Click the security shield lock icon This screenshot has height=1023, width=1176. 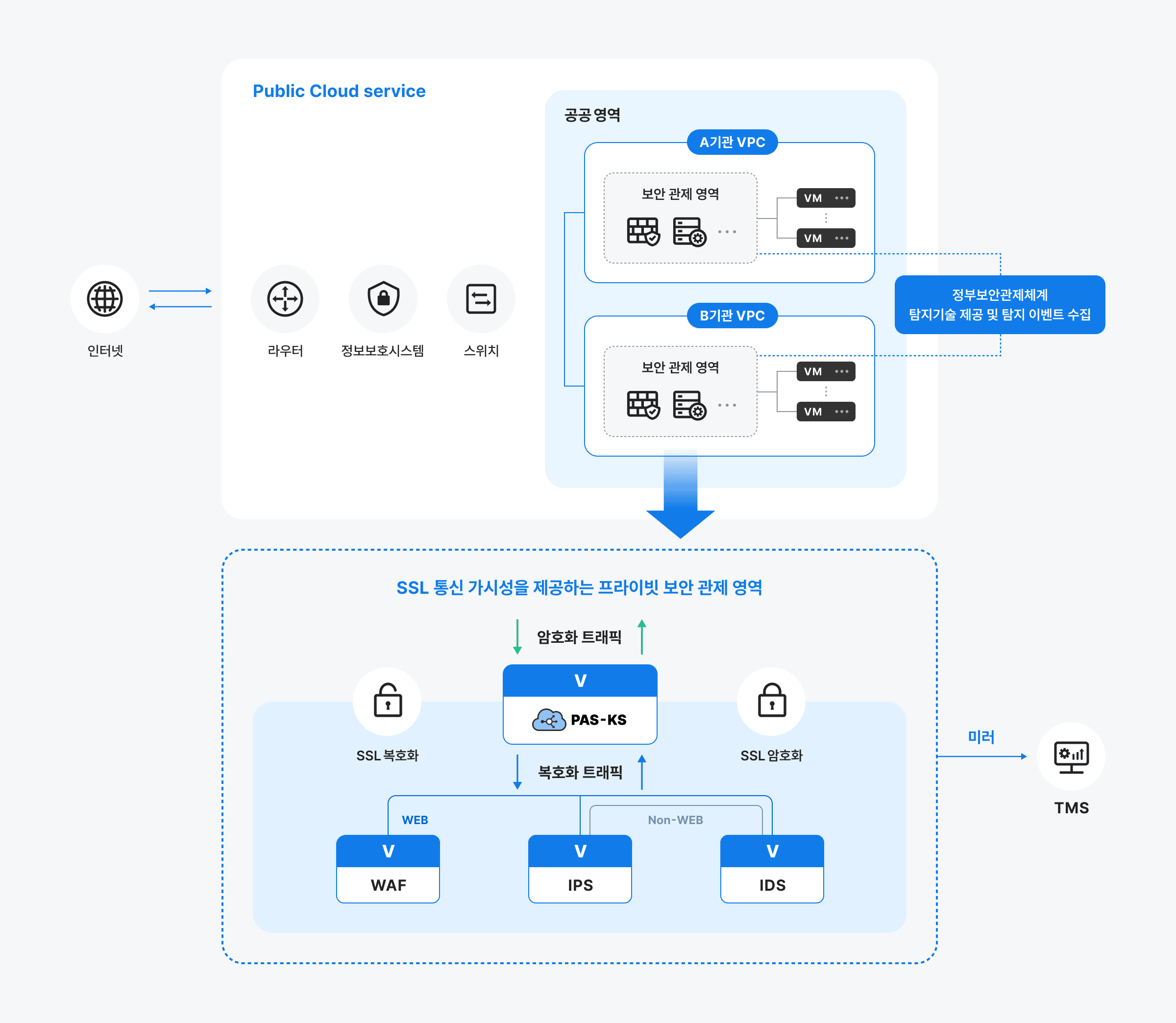click(x=383, y=298)
